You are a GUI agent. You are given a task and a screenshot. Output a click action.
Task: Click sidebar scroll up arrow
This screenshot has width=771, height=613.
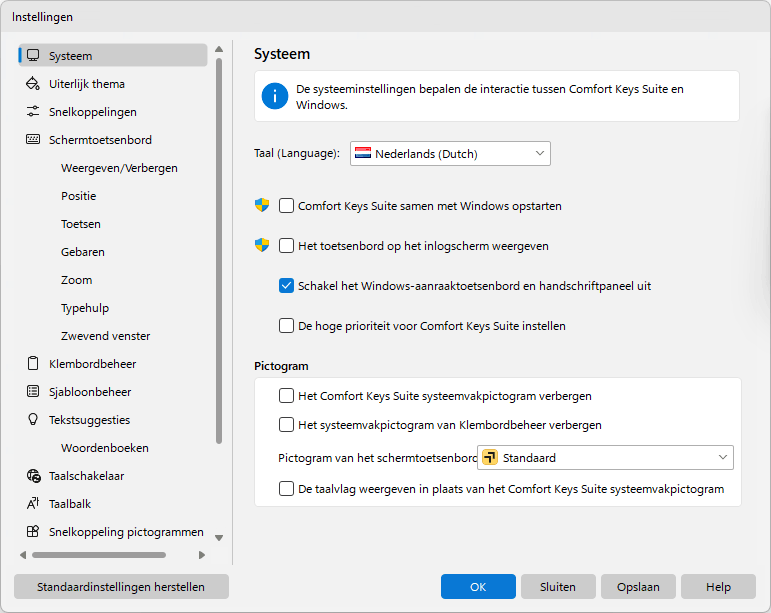(x=219, y=49)
